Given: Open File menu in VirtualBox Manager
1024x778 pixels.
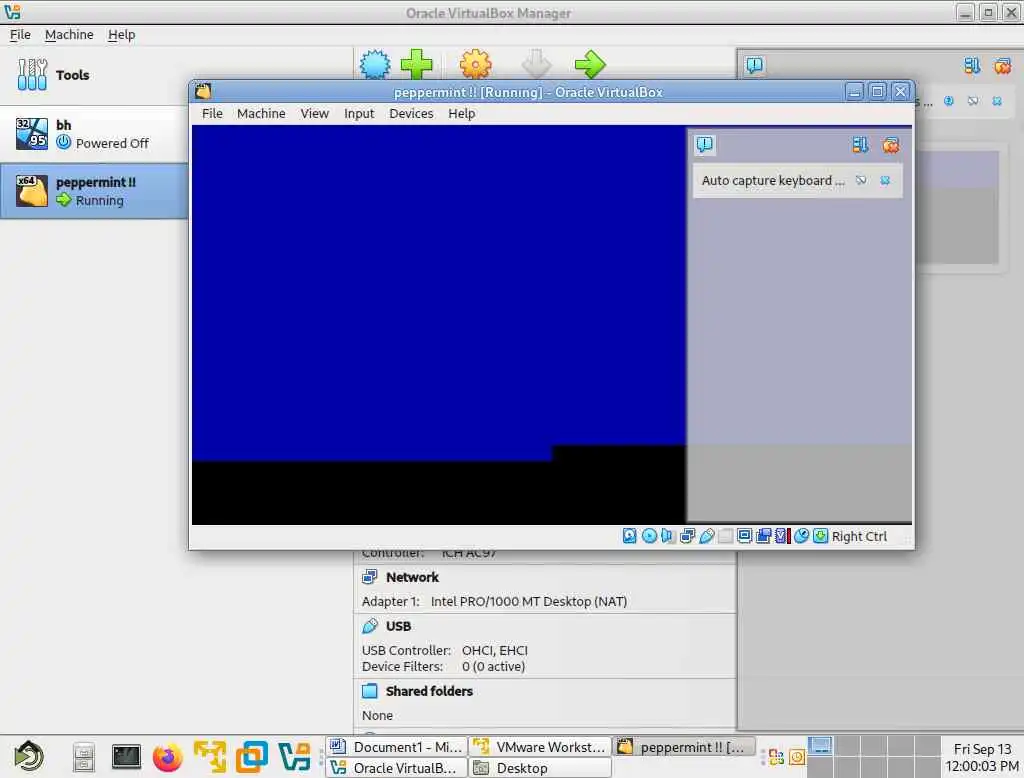Looking at the screenshot, I should point(20,35).
